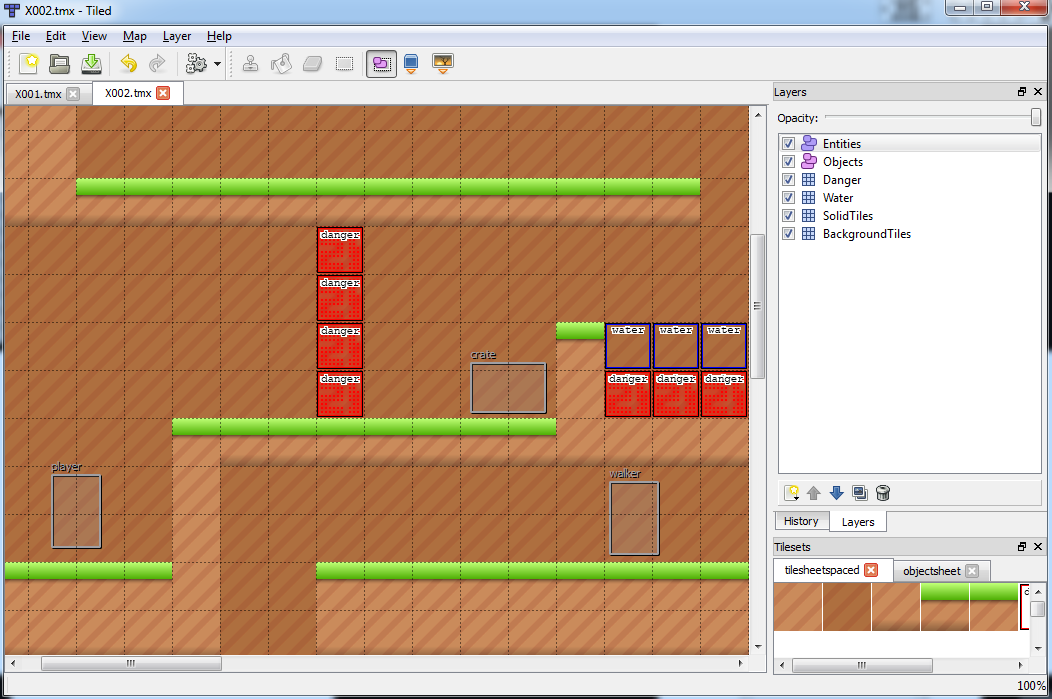The width and height of the screenshot is (1052, 699).
Task: Select the Eraser tool
Action: pos(313,64)
